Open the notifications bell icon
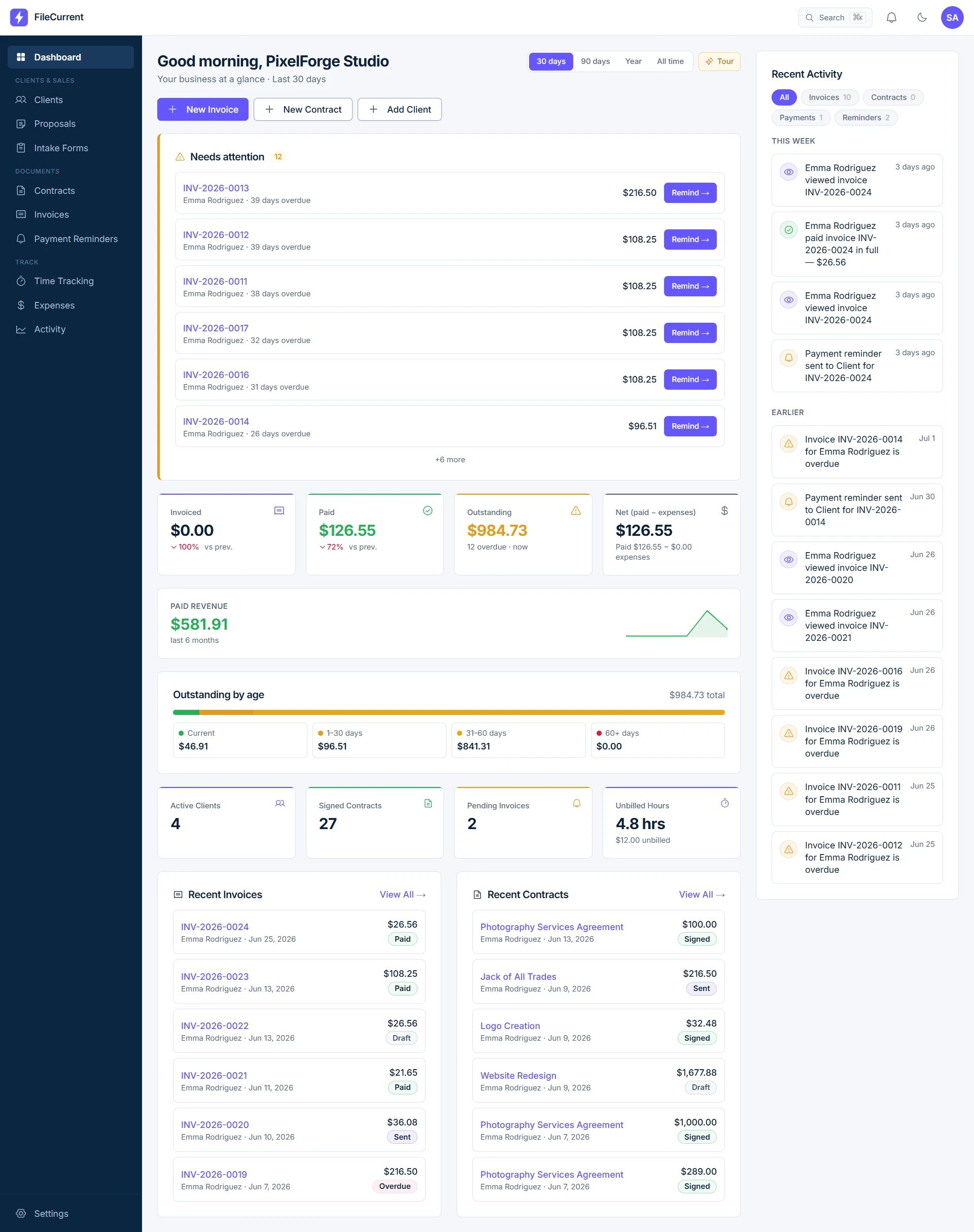This screenshot has width=974, height=1232. click(x=891, y=18)
